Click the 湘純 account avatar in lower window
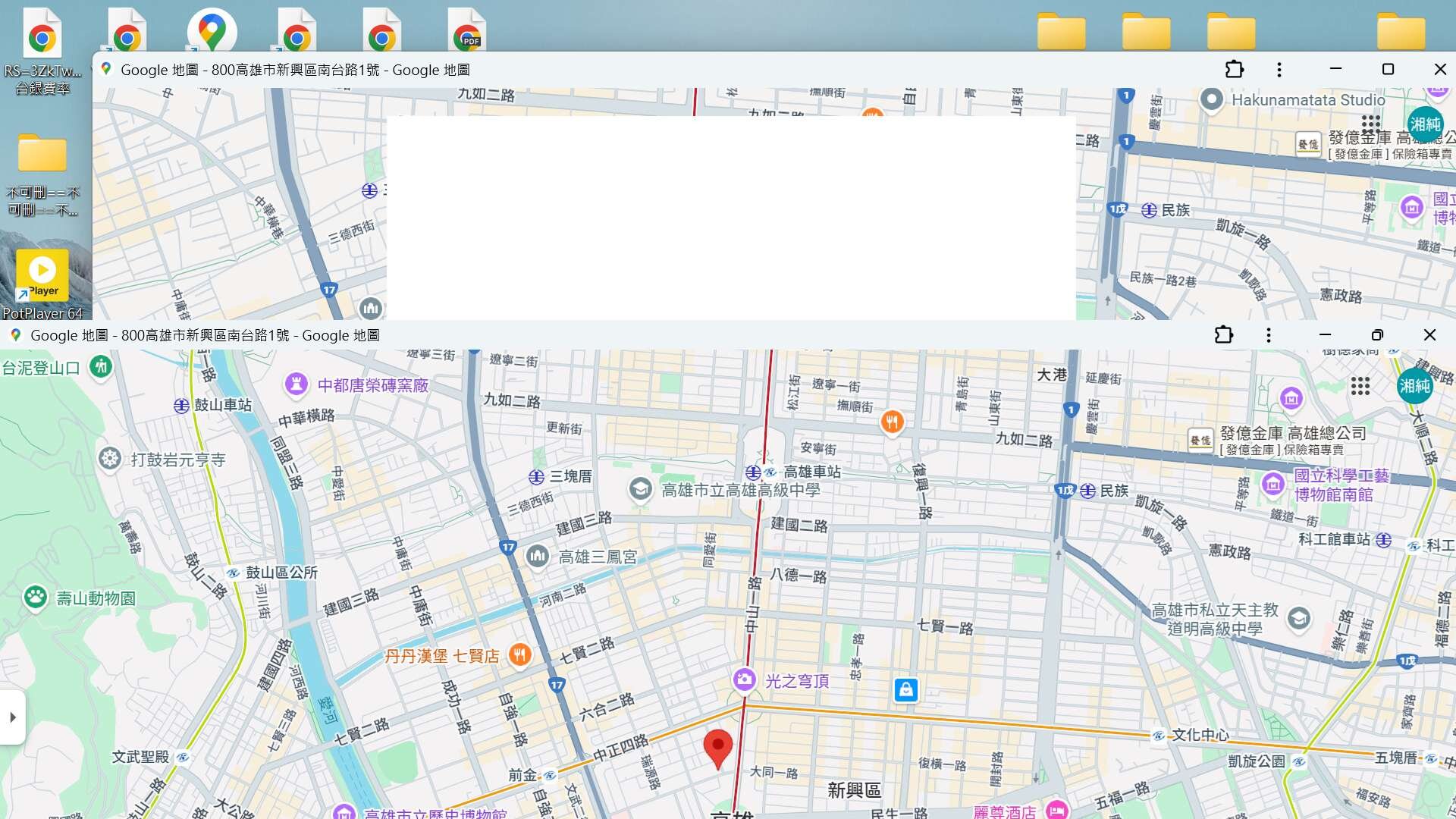This screenshot has height=819, width=1456. (x=1414, y=386)
